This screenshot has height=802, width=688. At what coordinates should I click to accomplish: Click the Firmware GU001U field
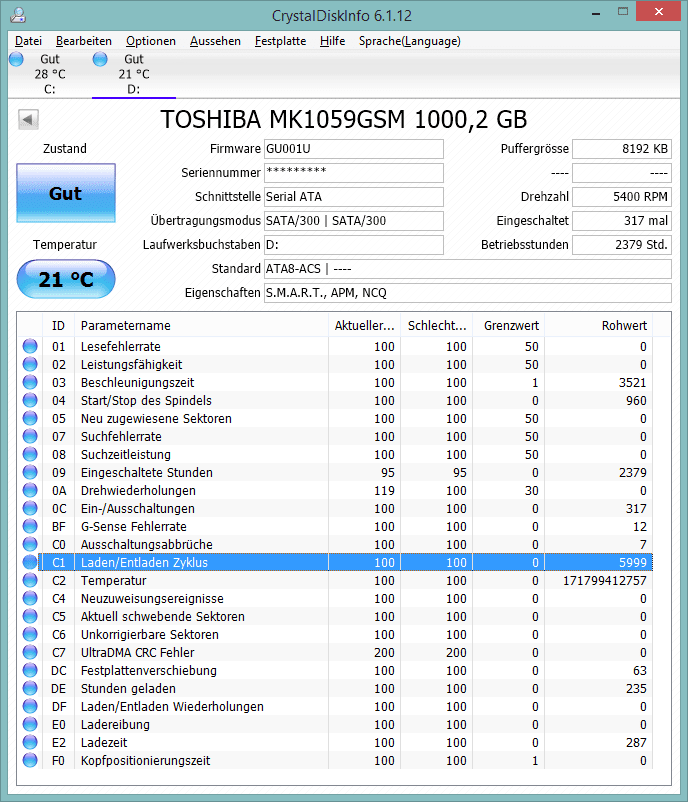353,149
